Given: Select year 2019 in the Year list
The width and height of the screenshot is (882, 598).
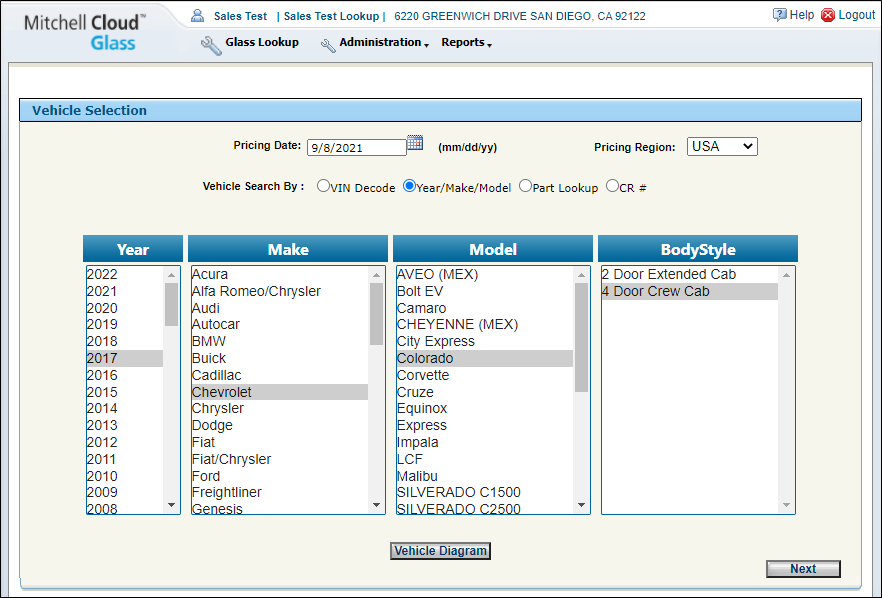Looking at the screenshot, I should pos(125,325).
